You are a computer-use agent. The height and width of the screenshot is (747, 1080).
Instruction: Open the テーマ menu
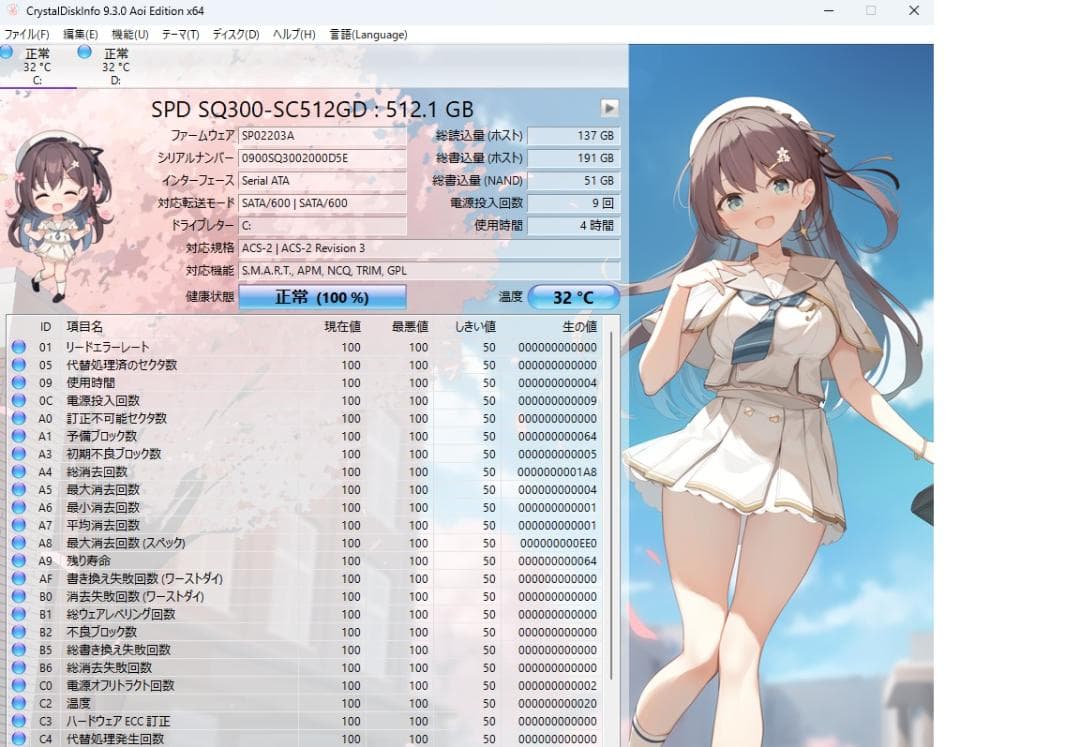coord(180,33)
